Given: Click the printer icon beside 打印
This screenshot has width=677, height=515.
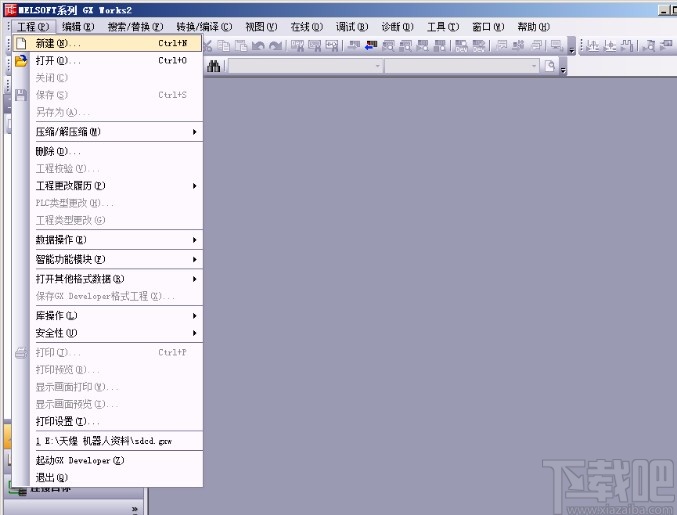Looking at the screenshot, I should (x=21, y=353).
